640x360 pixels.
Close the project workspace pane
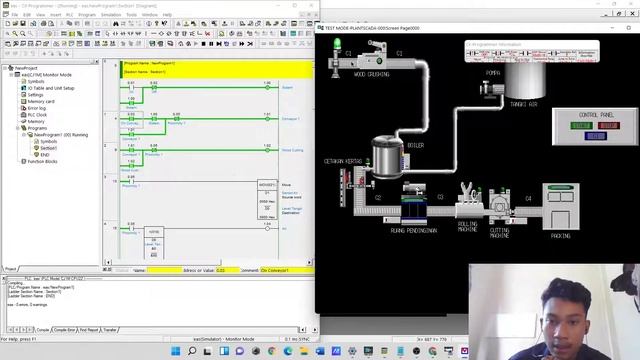pyautogui.click(x=97, y=62)
